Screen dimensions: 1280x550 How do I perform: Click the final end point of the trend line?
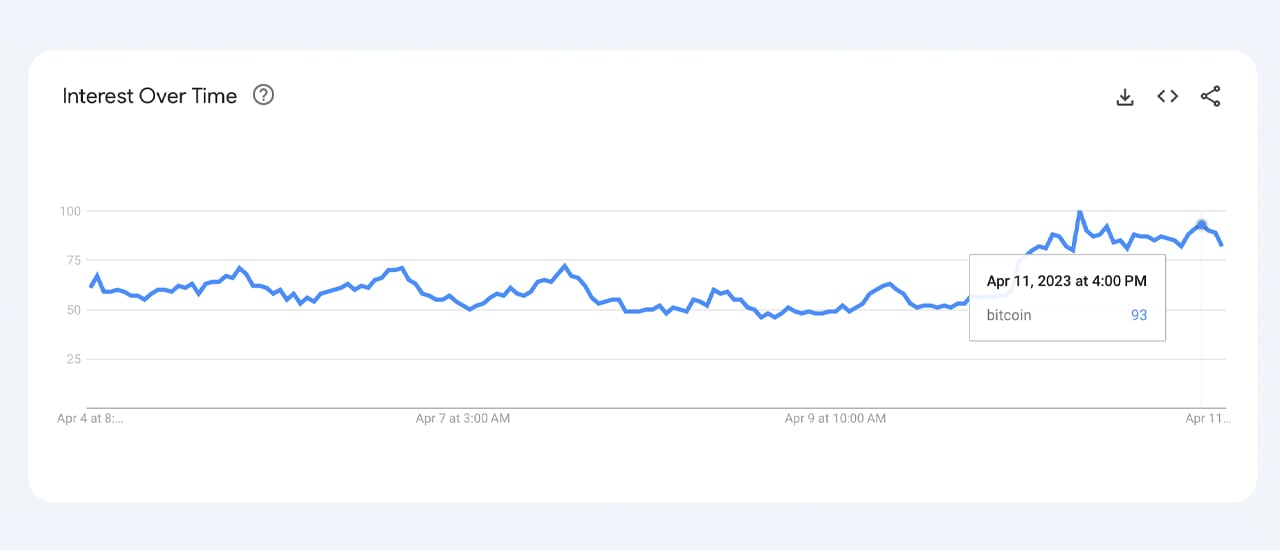1221,244
